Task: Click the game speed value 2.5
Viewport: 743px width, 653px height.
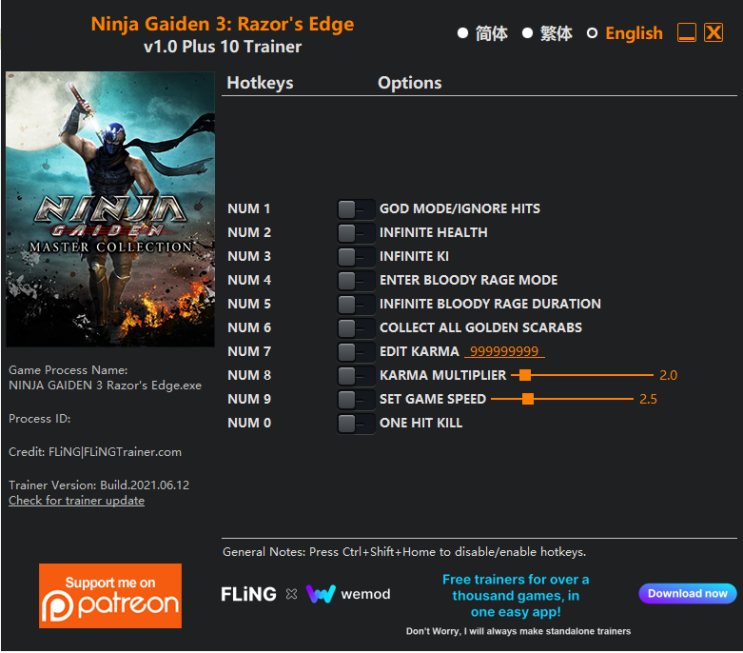Action: click(648, 399)
